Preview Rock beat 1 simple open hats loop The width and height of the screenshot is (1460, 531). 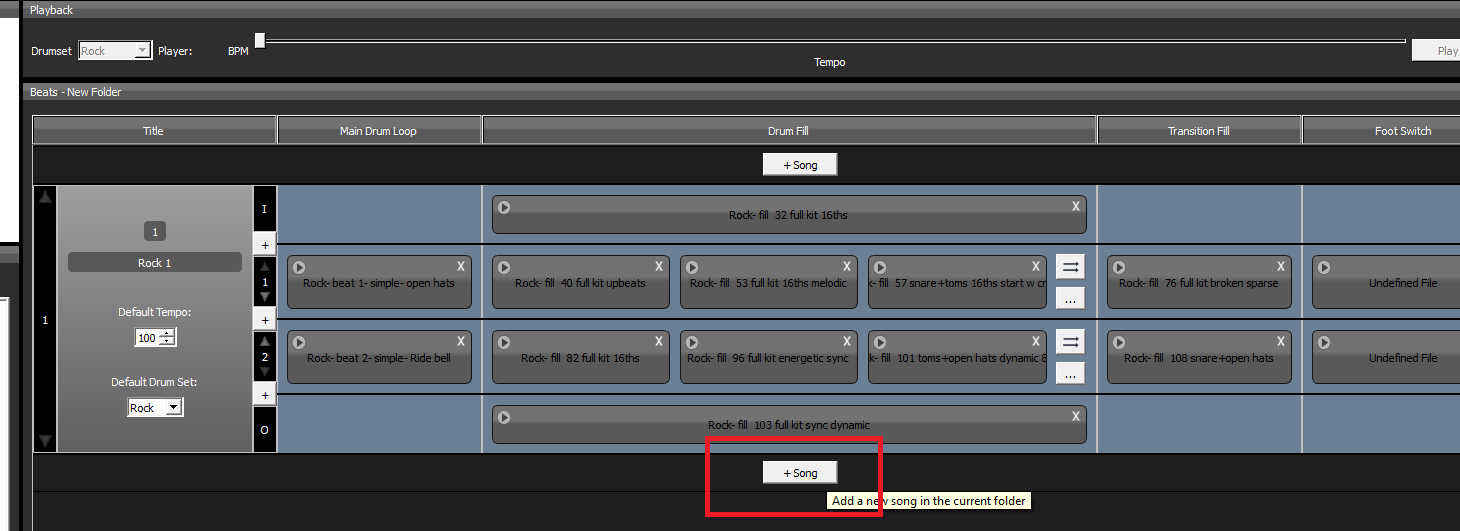tap(299, 267)
